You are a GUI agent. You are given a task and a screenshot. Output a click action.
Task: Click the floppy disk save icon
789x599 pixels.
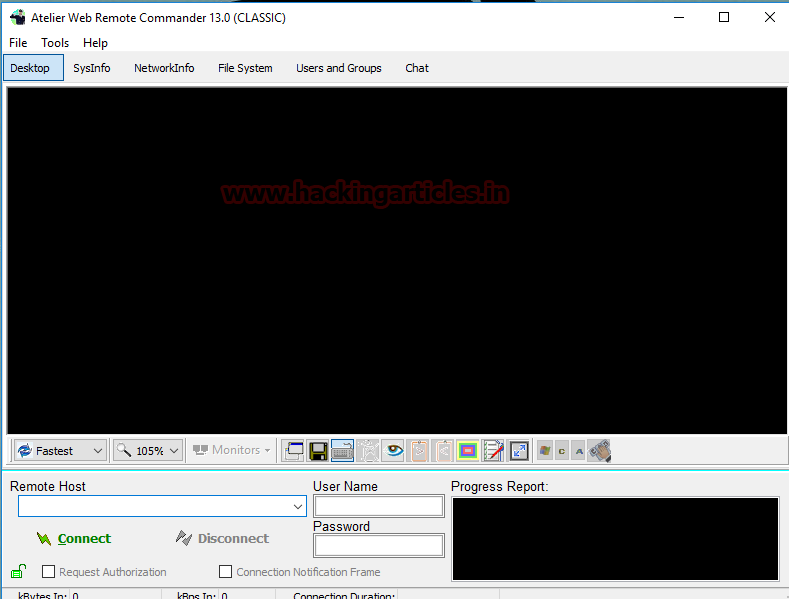click(x=318, y=451)
